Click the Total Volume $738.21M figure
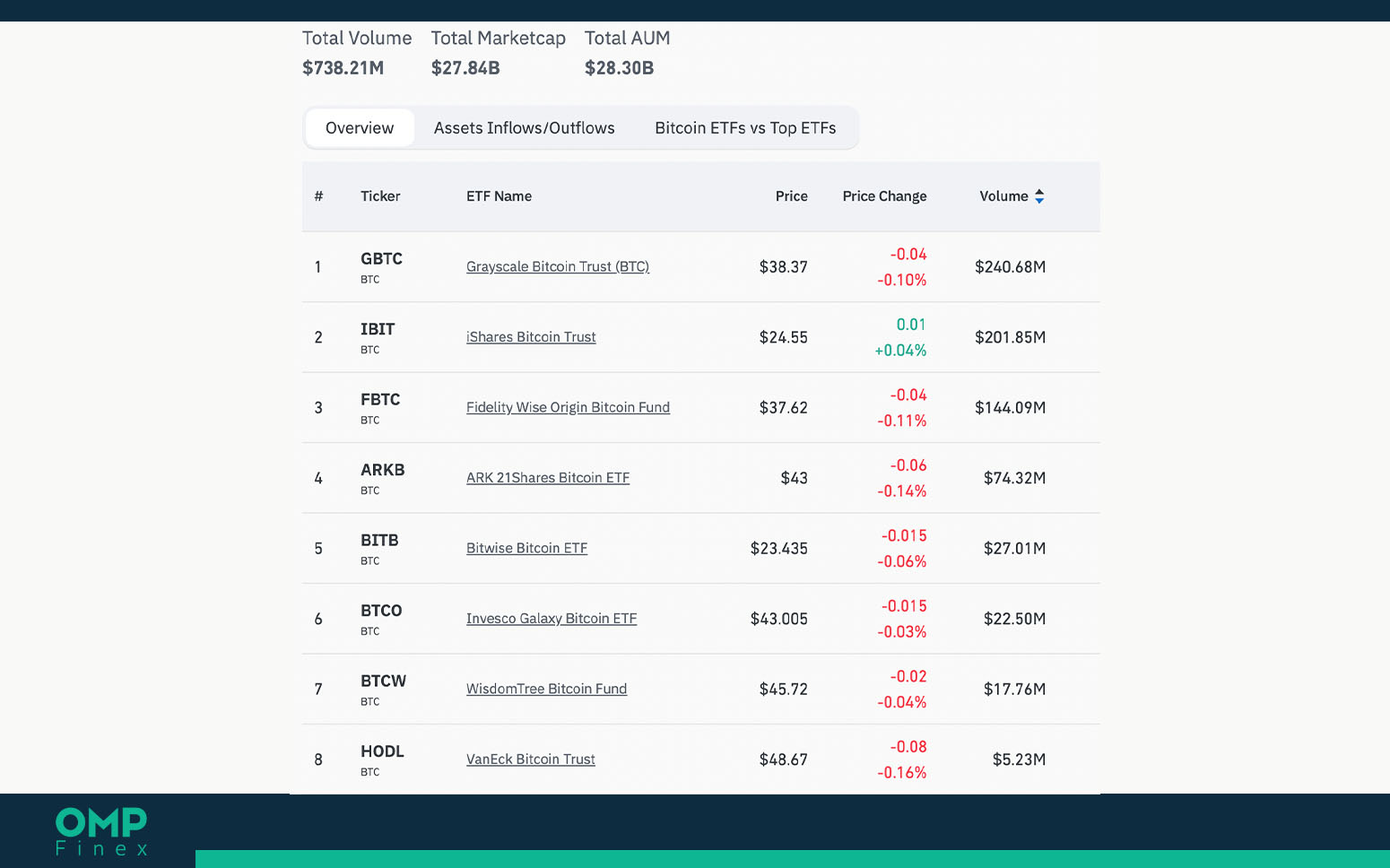Image resolution: width=1390 pixels, height=868 pixels. [343, 68]
